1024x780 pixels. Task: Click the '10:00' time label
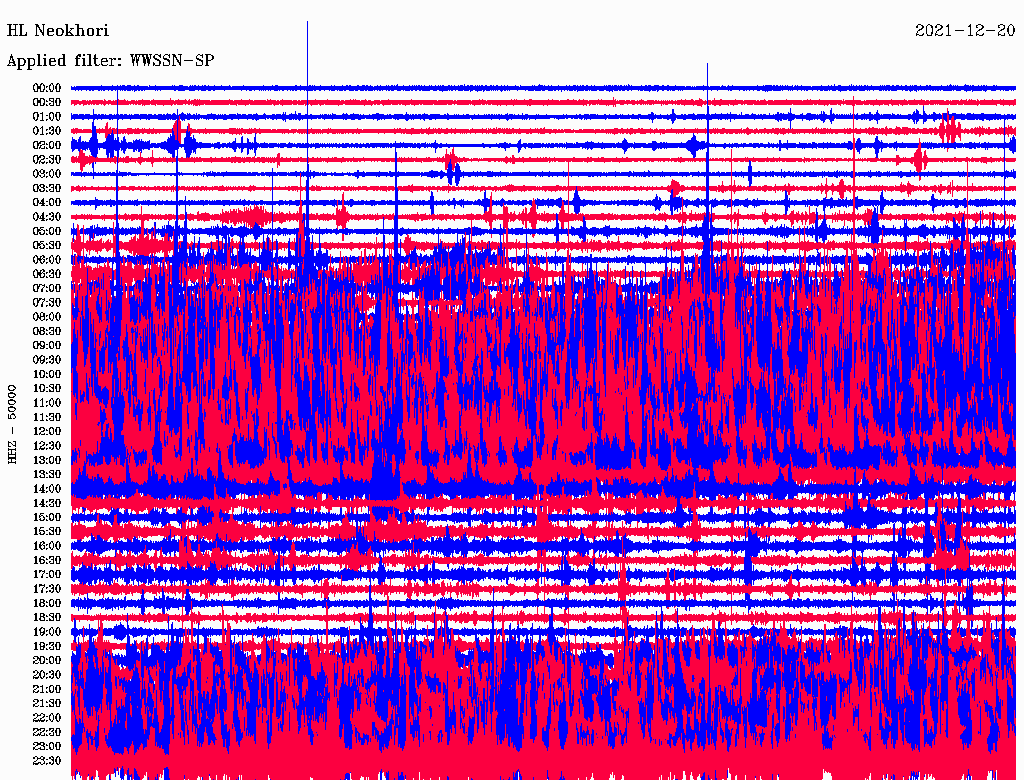click(x=47, y=375)
